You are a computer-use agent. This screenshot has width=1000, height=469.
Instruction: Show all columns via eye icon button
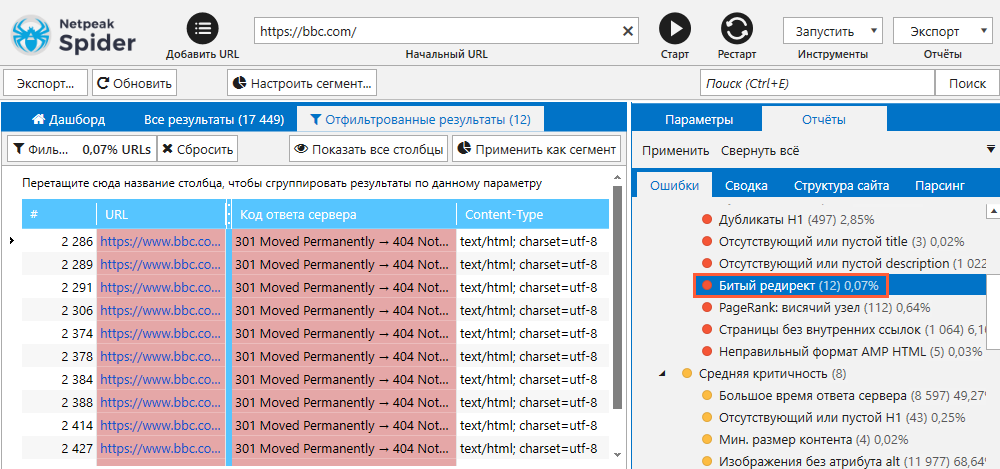point(368,149)
